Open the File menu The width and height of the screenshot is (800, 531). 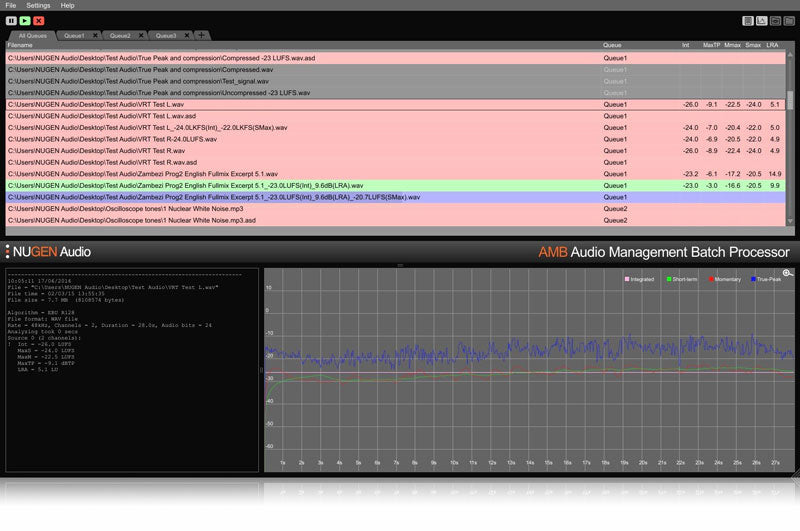click(x=11, y=5)
